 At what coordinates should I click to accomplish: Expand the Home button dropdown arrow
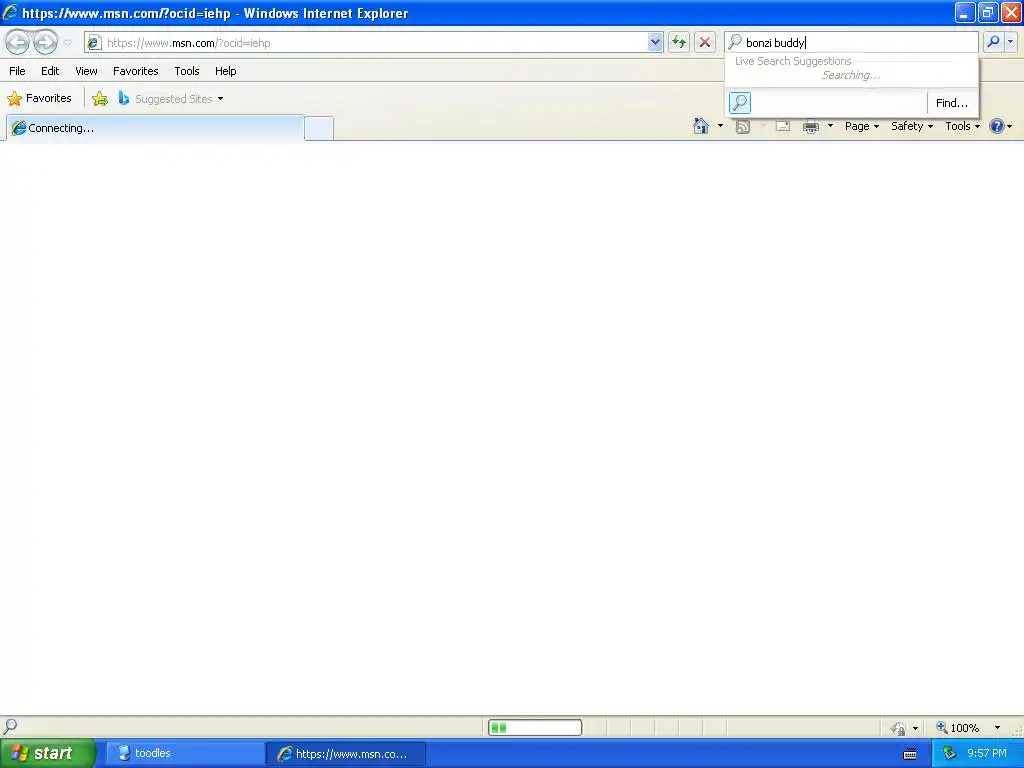(720, 126)
